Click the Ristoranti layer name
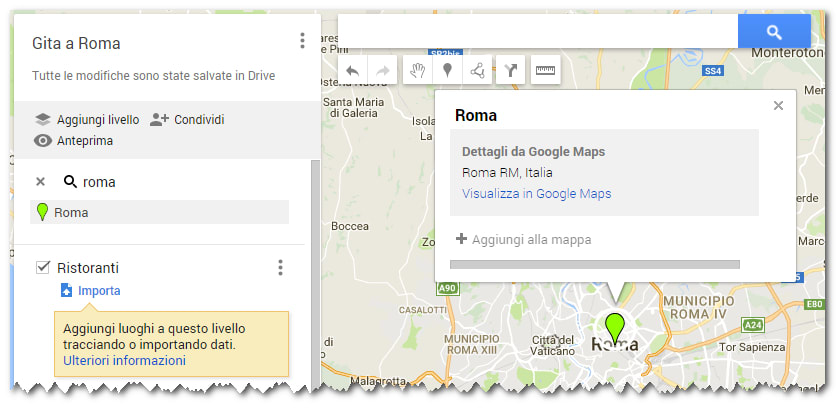Viewport: 836px width, 410px height. pyautogui.click(x=88, y=268)
